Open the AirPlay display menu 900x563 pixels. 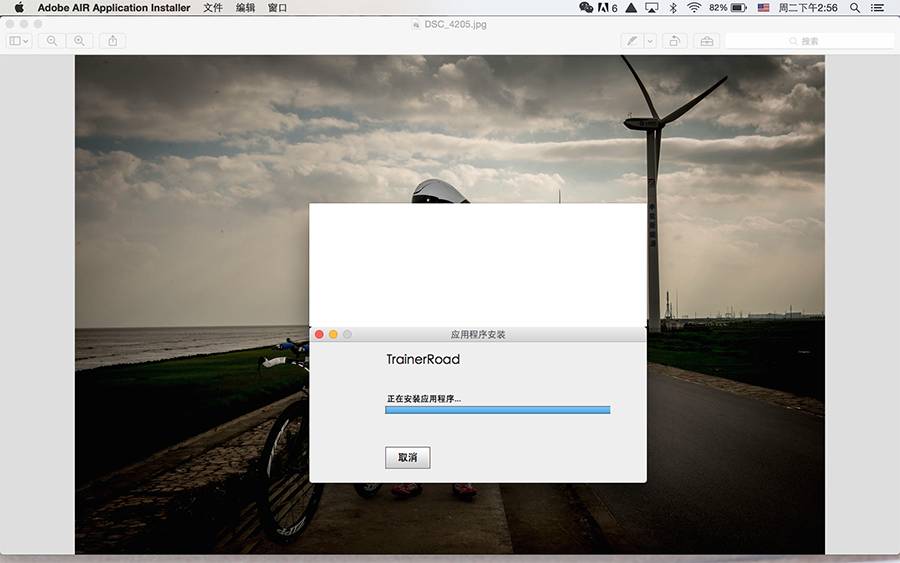651,7
